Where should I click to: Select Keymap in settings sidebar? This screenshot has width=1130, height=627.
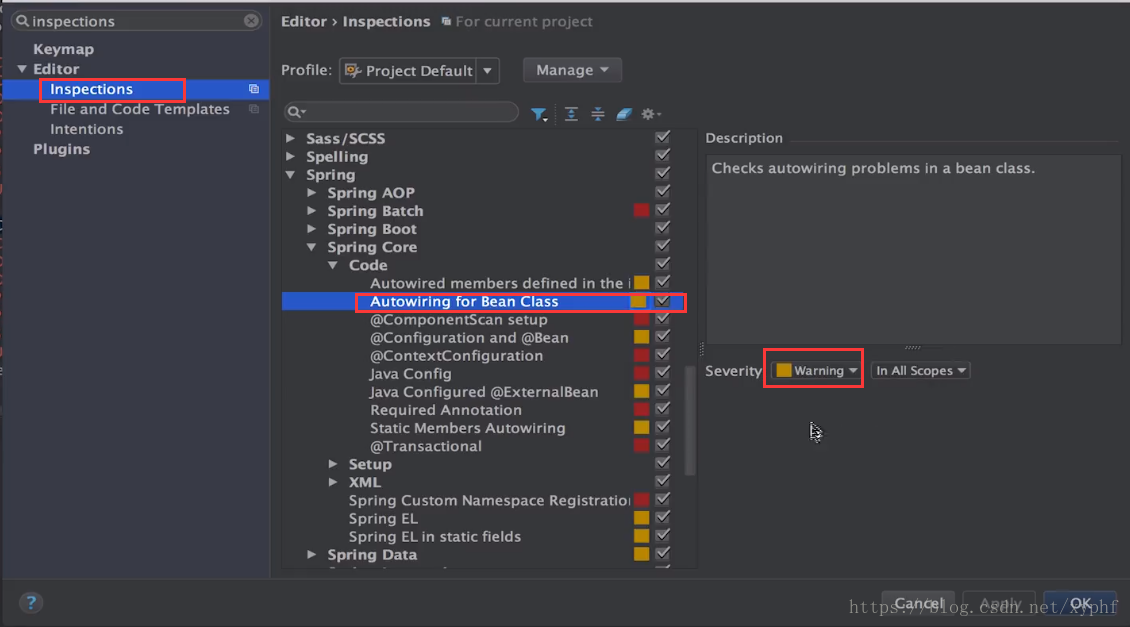63,49
